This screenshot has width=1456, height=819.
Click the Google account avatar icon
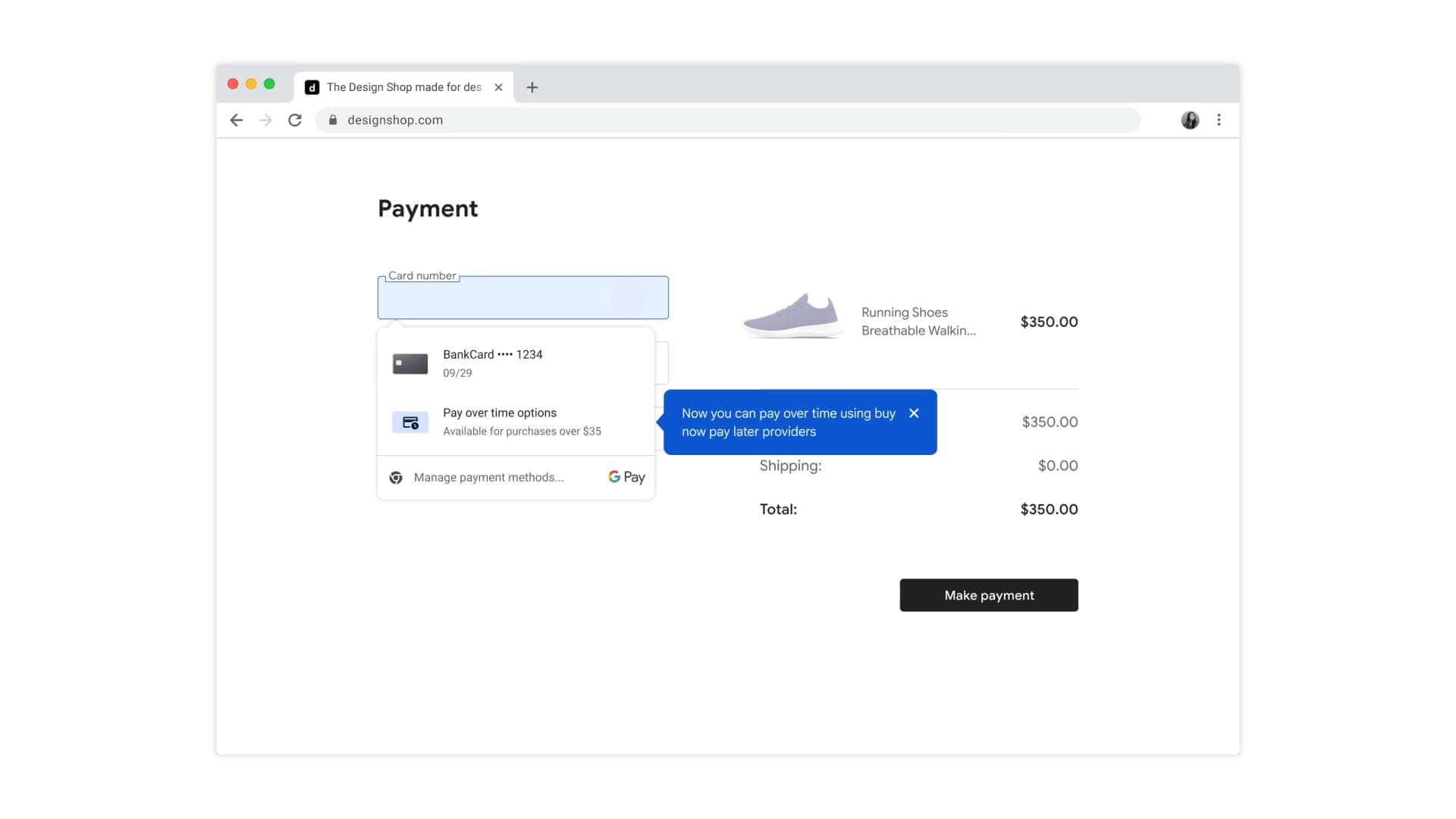tap(1190, 120)
